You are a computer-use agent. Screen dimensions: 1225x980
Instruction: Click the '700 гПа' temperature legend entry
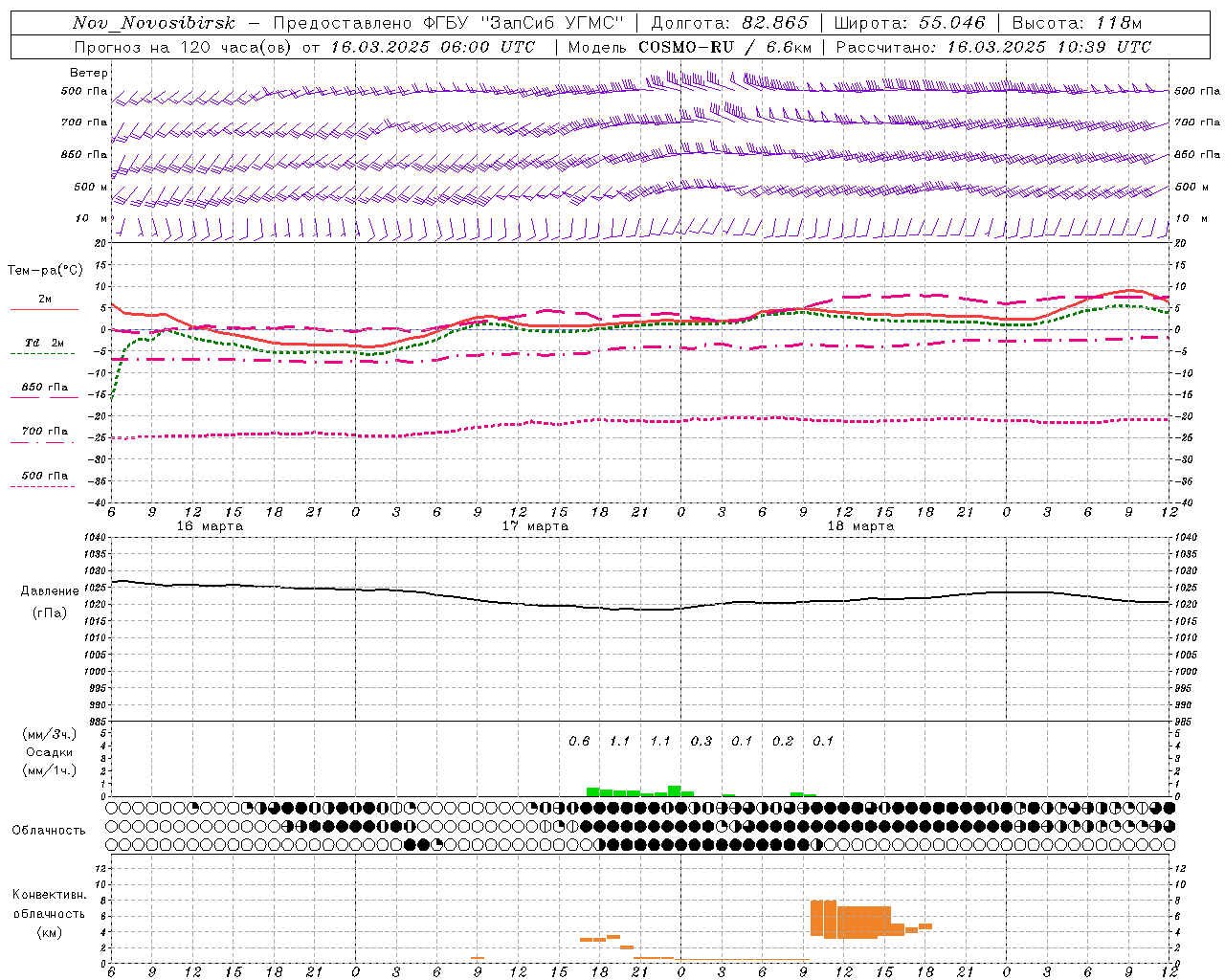pyautogui.click(x=45, y=432)
